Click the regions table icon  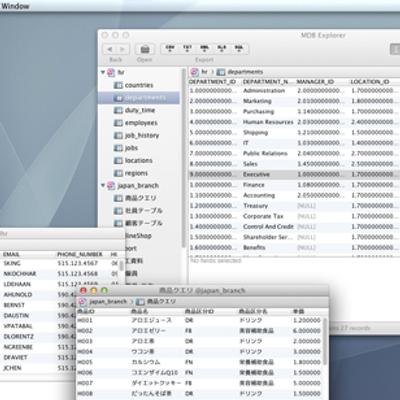(118, 173)
